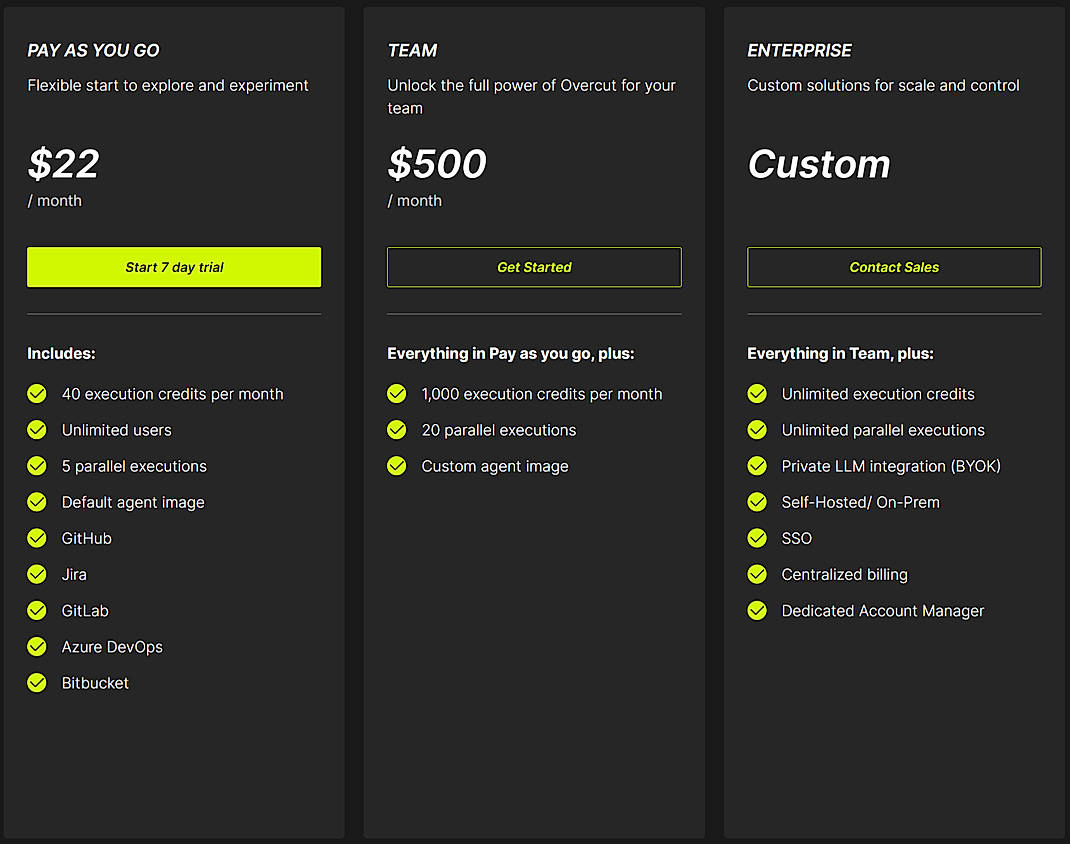Click the Centralized billing checkmark icon
The image size is (1070, 844).
click(x=757, y=574)
